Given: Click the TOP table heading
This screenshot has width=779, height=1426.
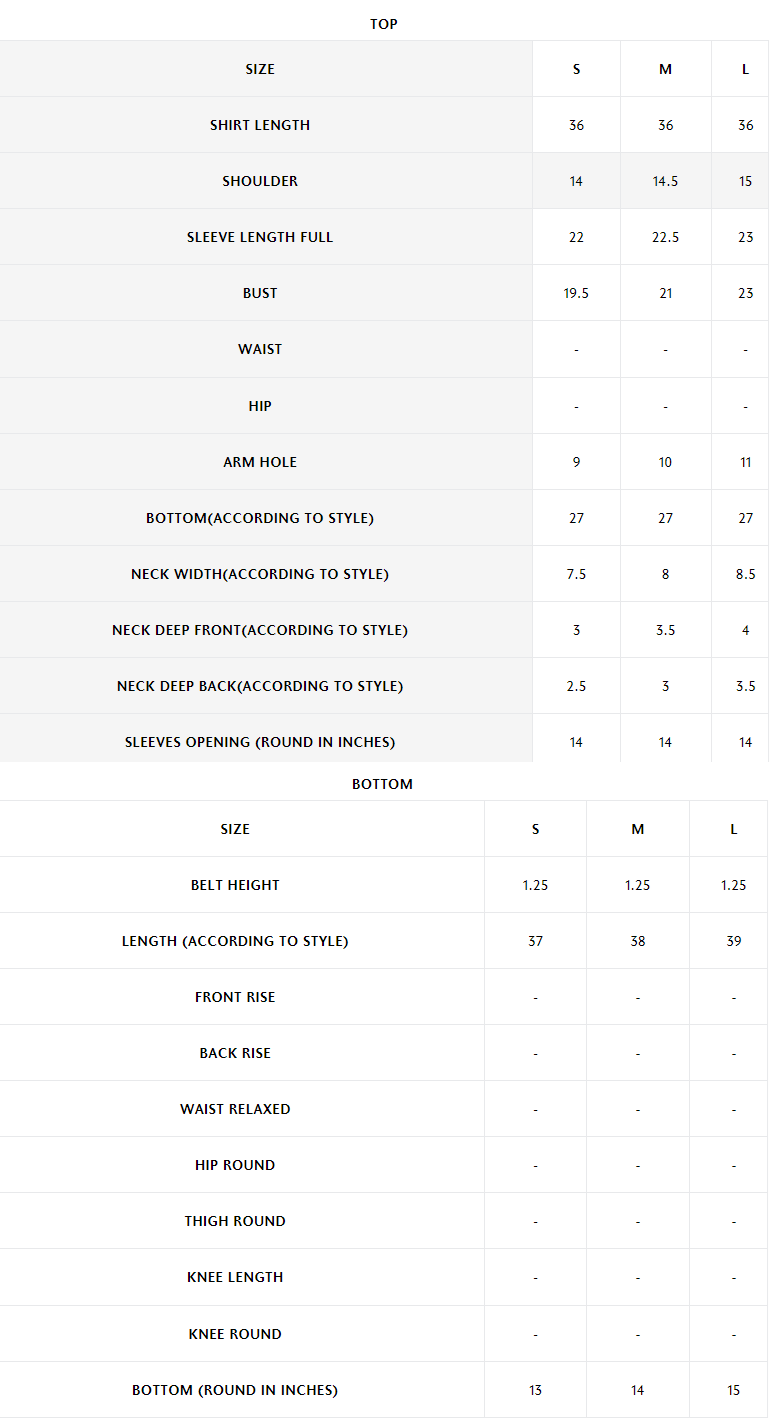Looking at the screenshot, I should coord(384,24).
